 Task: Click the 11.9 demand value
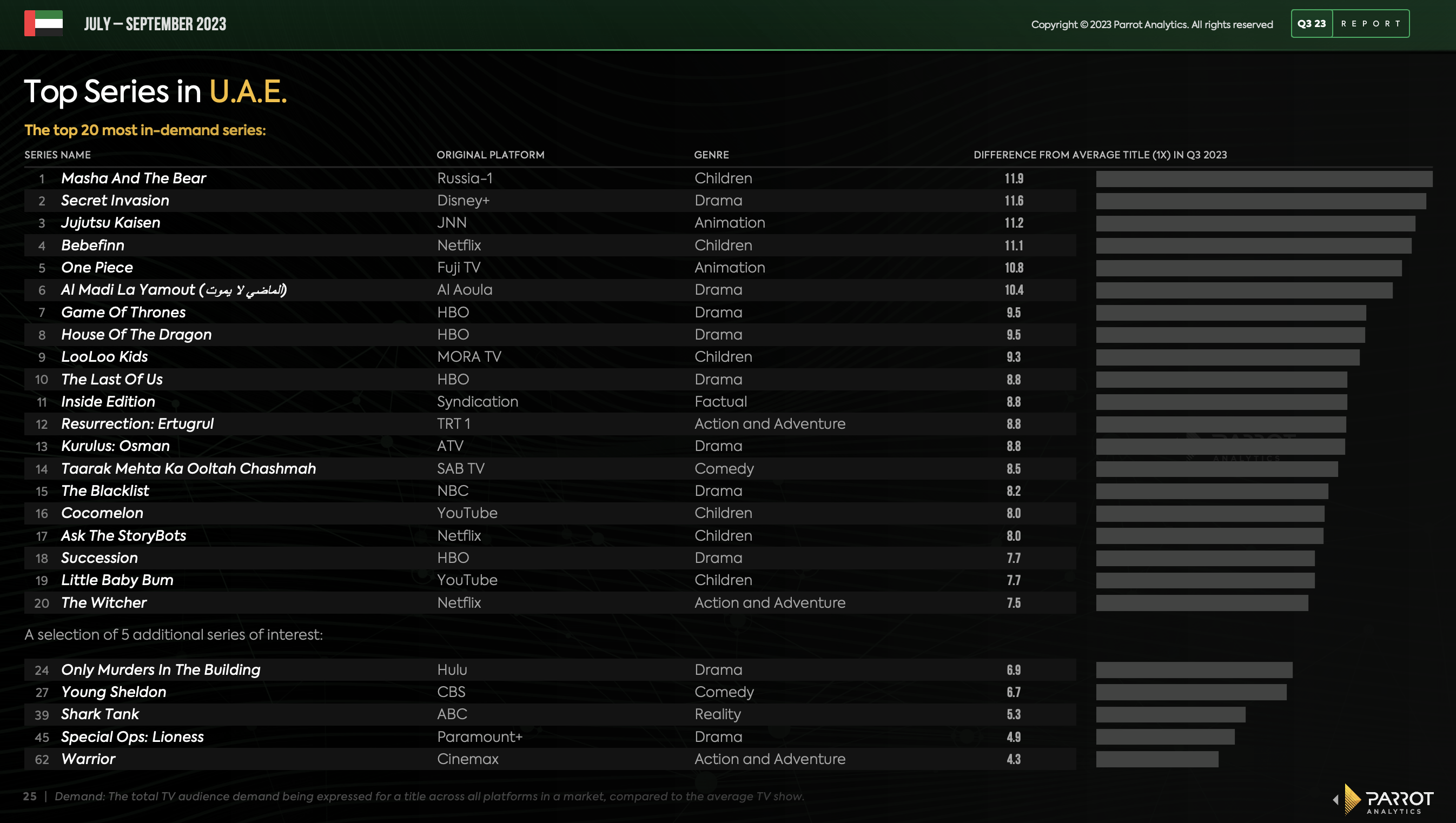[1014, 178]
